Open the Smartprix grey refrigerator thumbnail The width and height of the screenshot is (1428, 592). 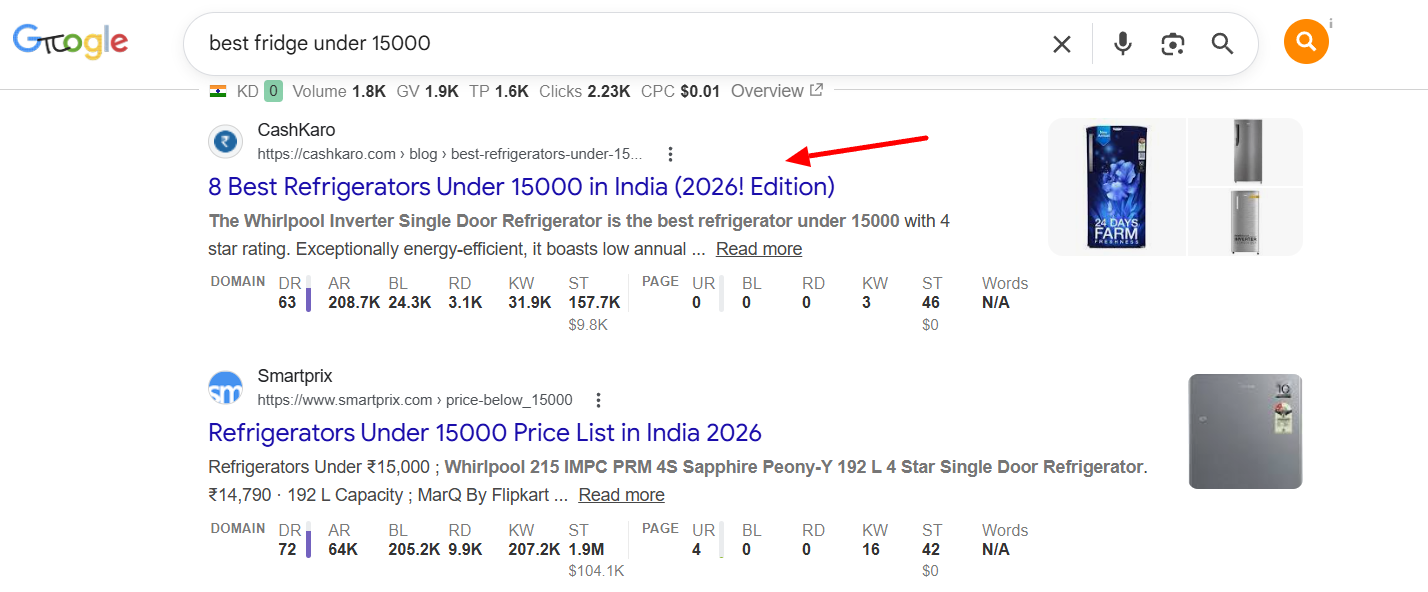pos(1245,431)
